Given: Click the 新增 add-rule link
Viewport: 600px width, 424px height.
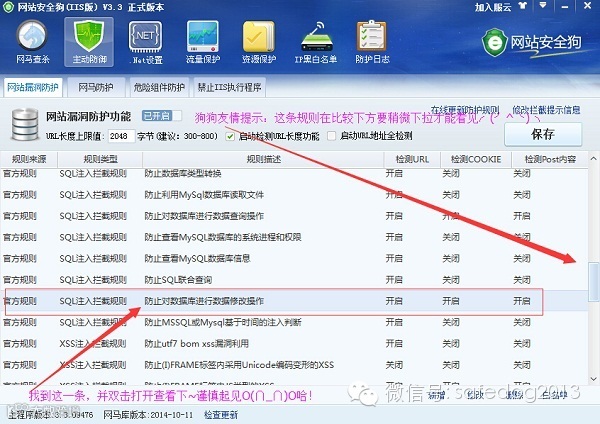Looking at the screenshot, I should pos(436,395).
